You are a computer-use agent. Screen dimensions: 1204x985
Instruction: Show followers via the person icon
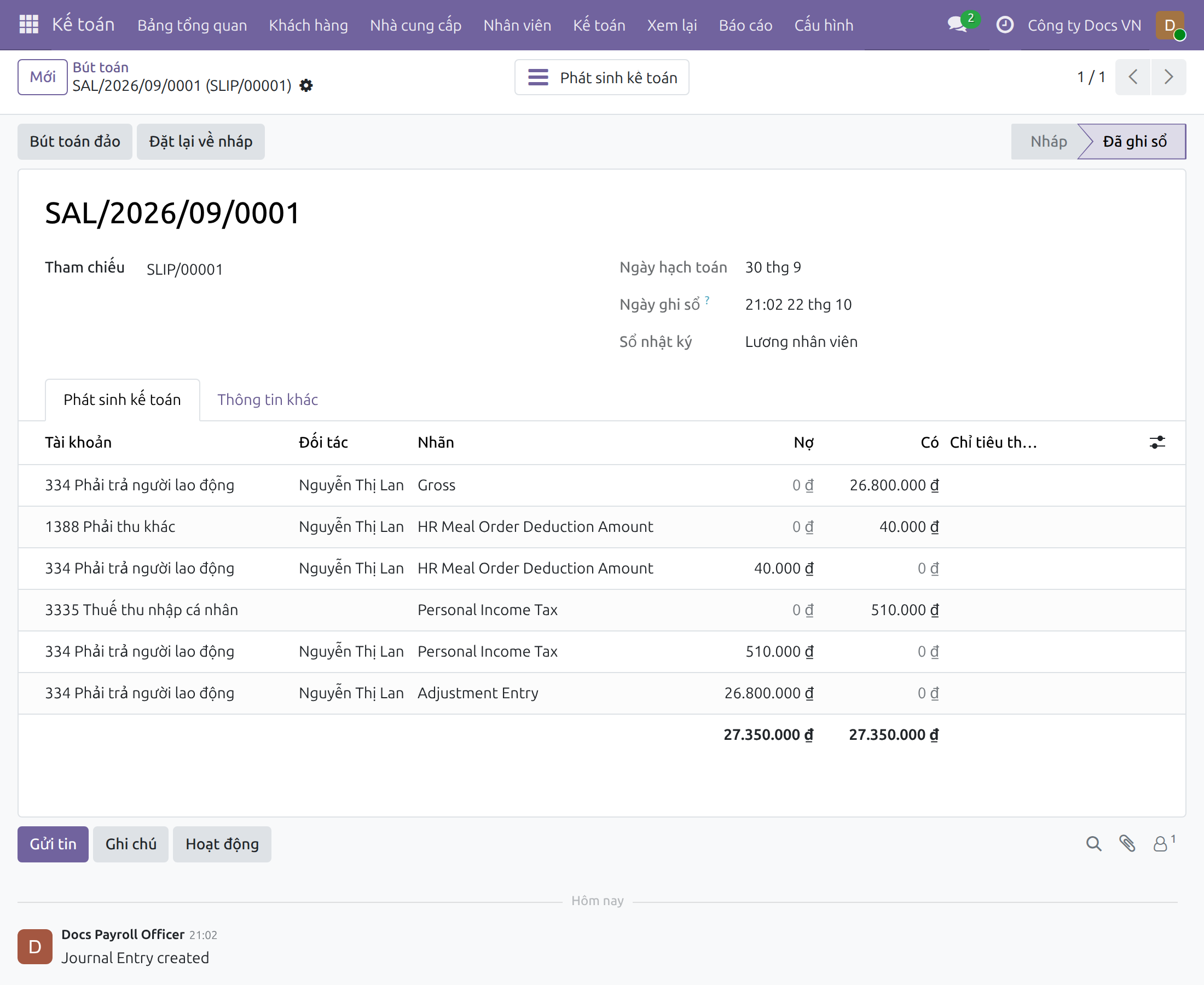coord(1162,844)
